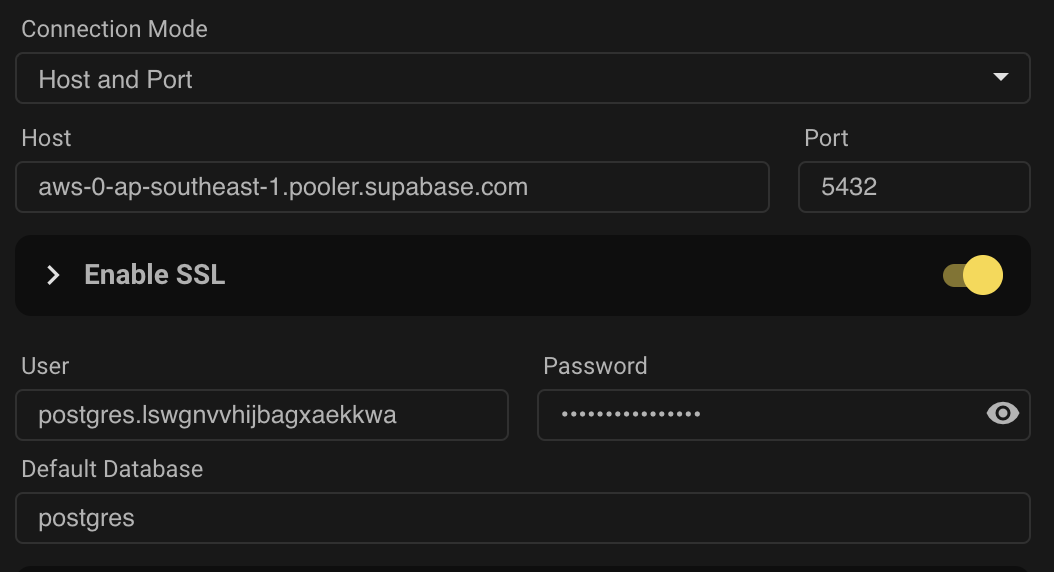Click the 'Default Database' label
Screen dimensions: 1054x572
[112, 469]
